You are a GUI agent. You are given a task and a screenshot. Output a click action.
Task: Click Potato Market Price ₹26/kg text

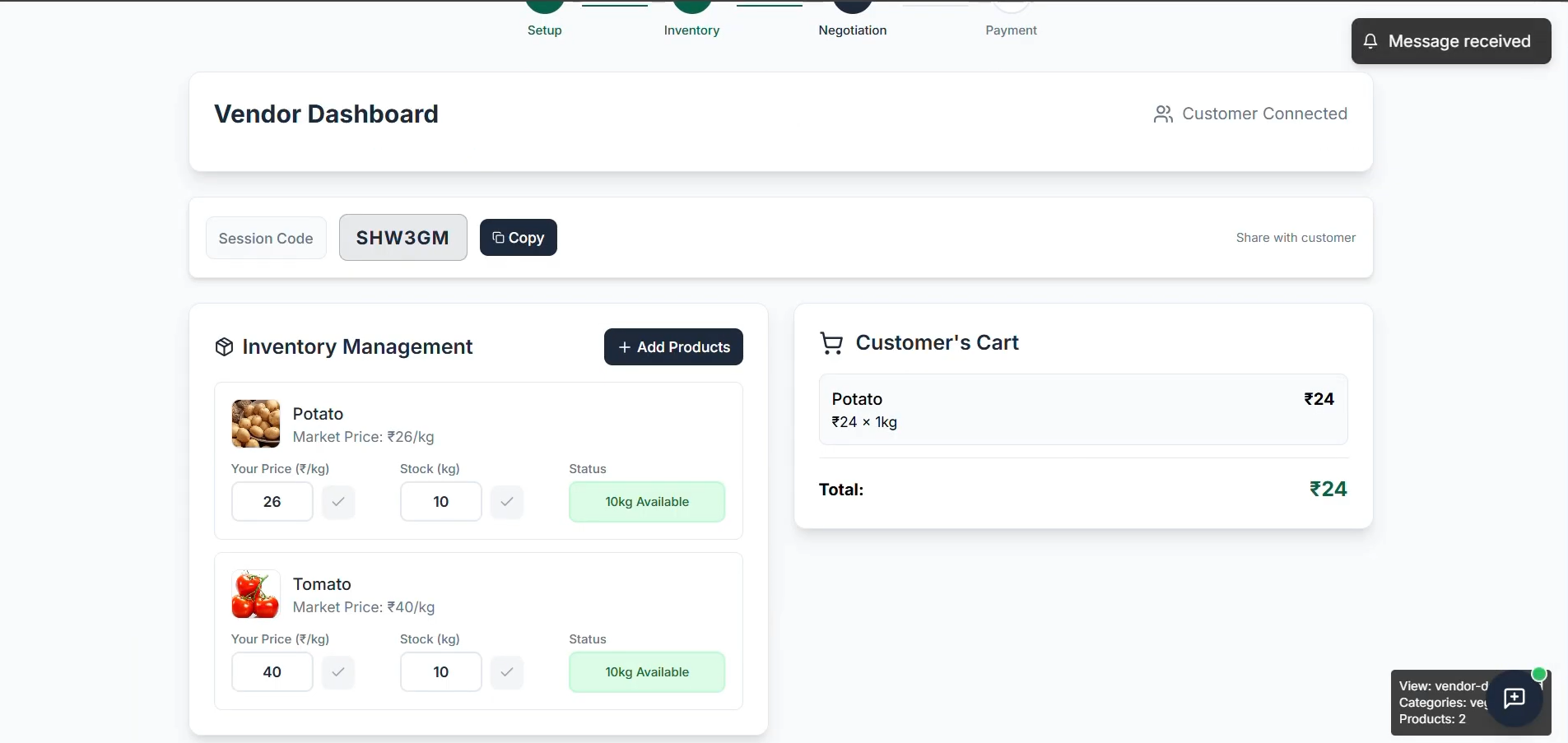coord(364,437)
